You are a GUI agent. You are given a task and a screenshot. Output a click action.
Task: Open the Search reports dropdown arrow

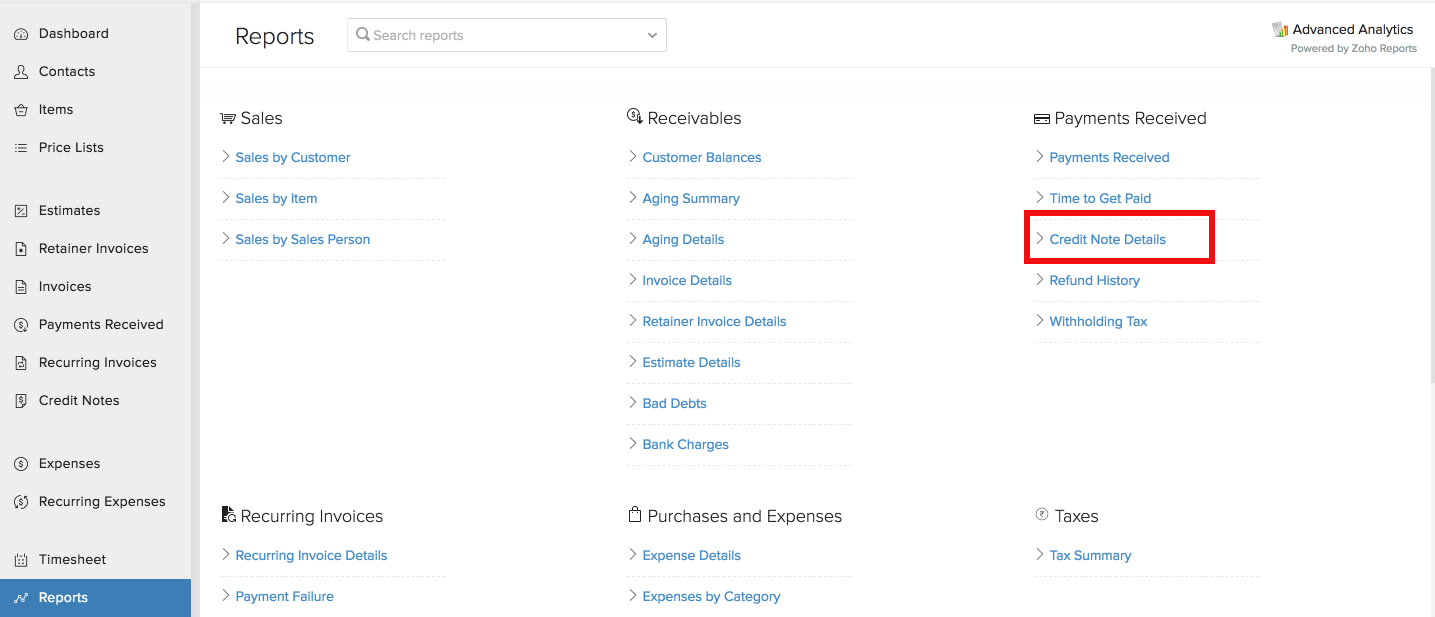652,35
